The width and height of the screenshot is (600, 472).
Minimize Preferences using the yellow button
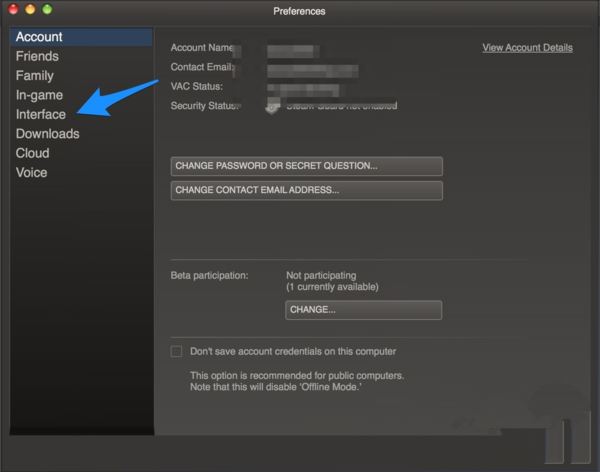[30, 9]
